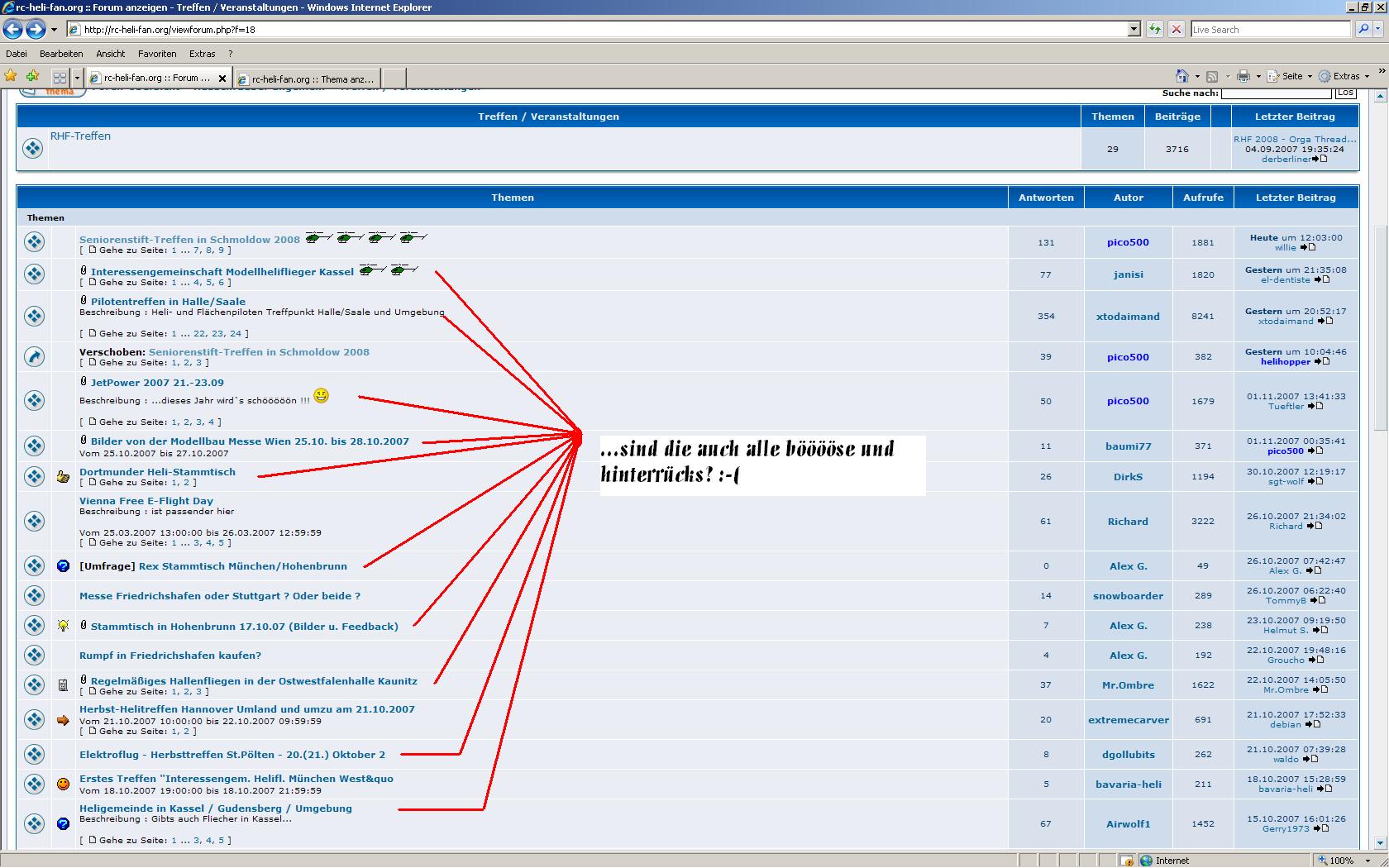Click the browser Forward arrow button
This screenshot has height=868, width=1389.
36,30
